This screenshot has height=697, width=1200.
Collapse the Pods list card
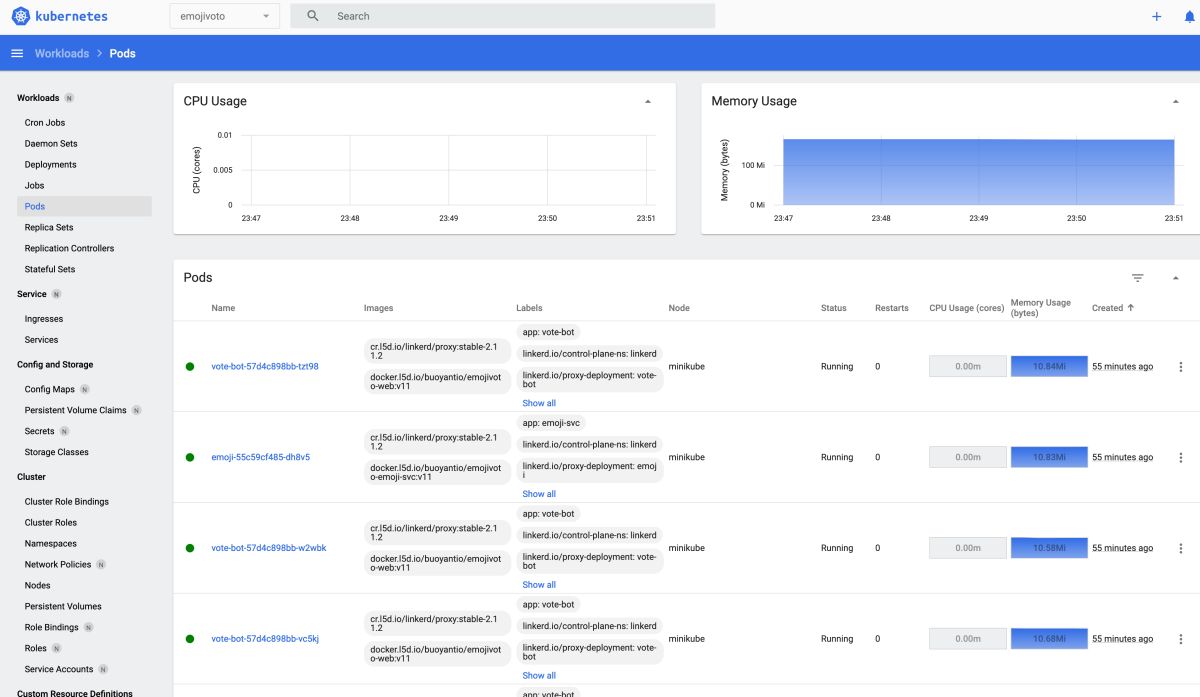(1175, 278)
